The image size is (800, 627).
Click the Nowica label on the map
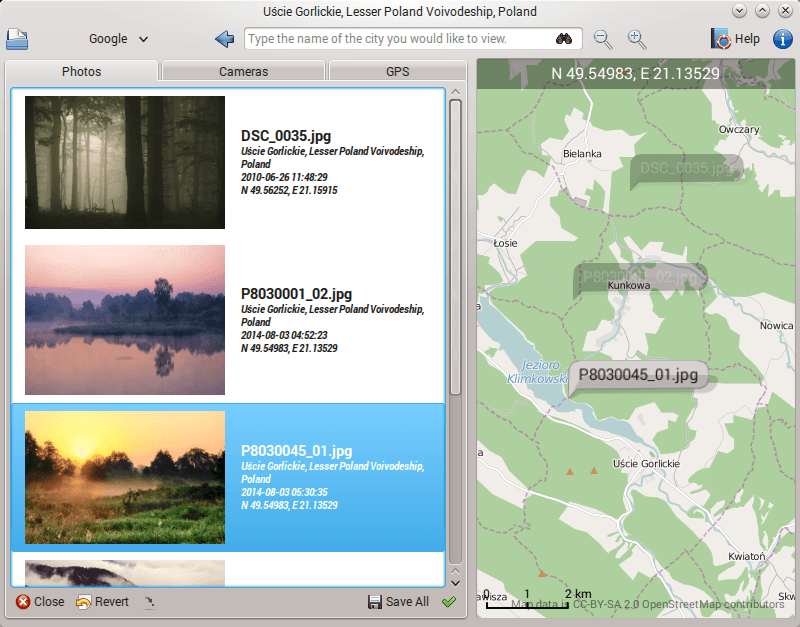pyautogui.click(x=777, y=325)
